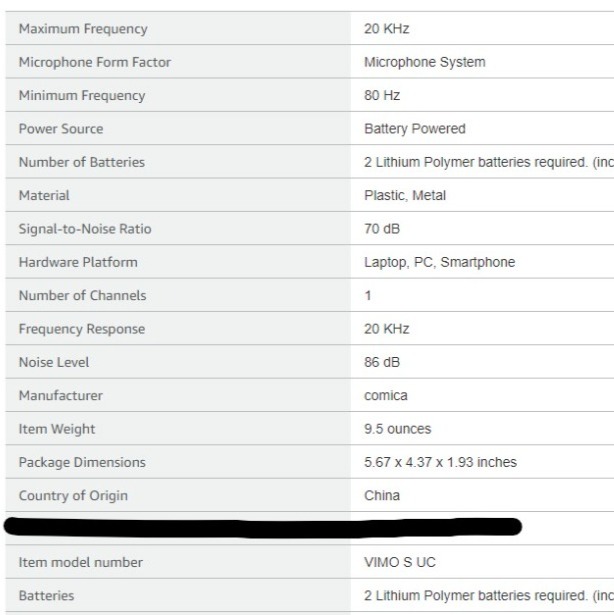614x615 pixels.
Task: Select the VIMO S UC model number
Action: [400, 562]
